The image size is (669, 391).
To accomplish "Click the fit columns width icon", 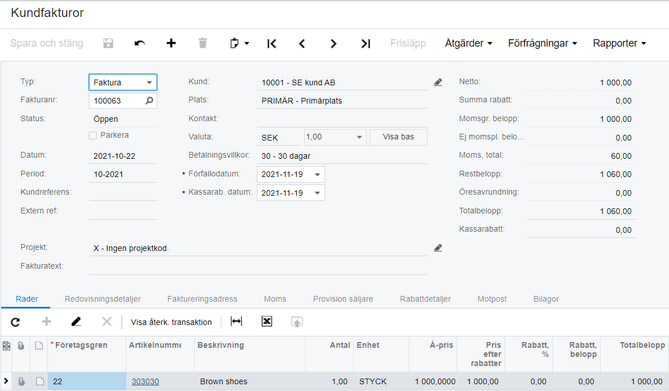I will (236, 321).
